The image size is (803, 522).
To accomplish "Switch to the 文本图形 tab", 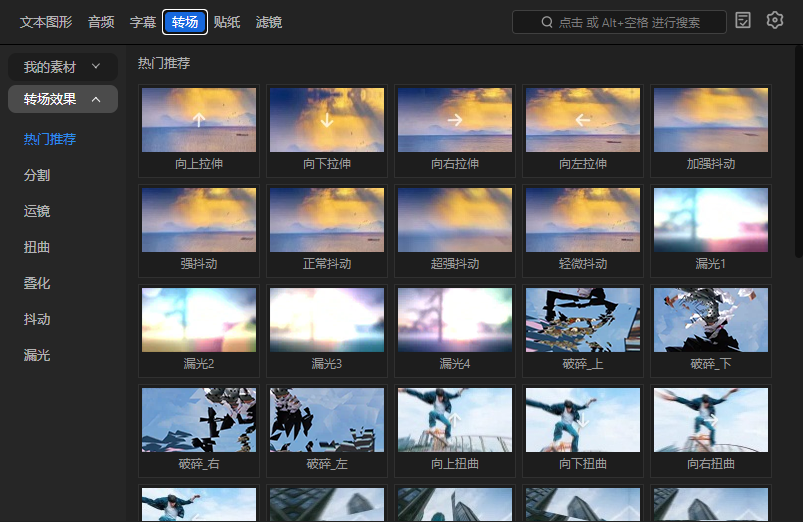I will point(46,22).
